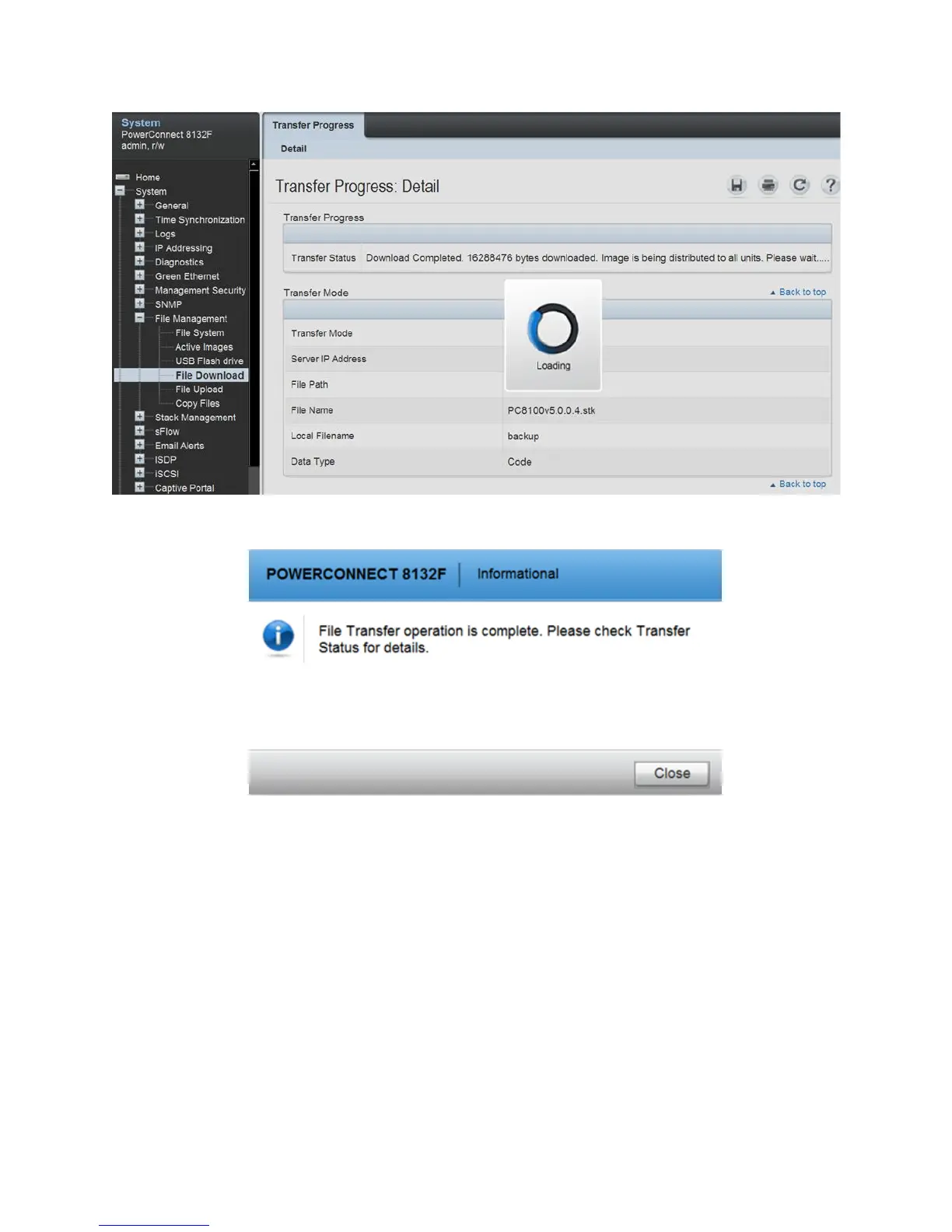Expand the Logs tree node

139,233
